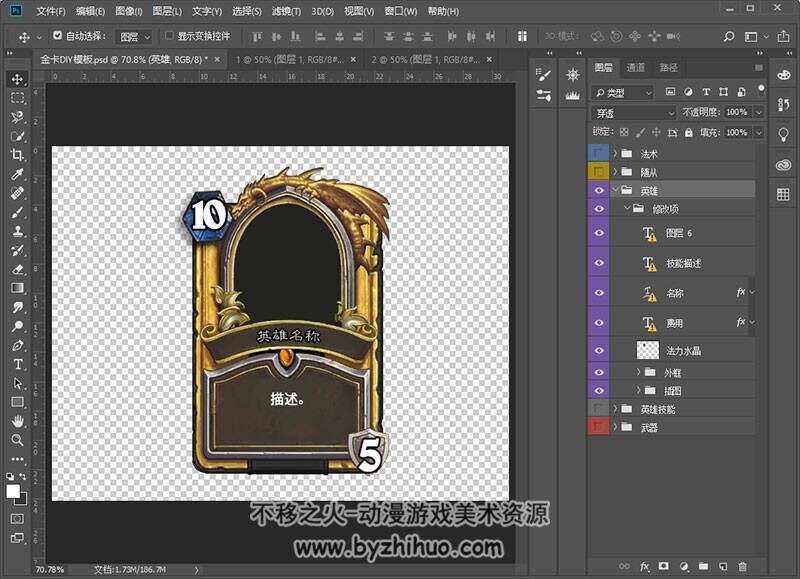Switch to the 通道 tab
800x579 pixels.
click(x=636, y=68)
